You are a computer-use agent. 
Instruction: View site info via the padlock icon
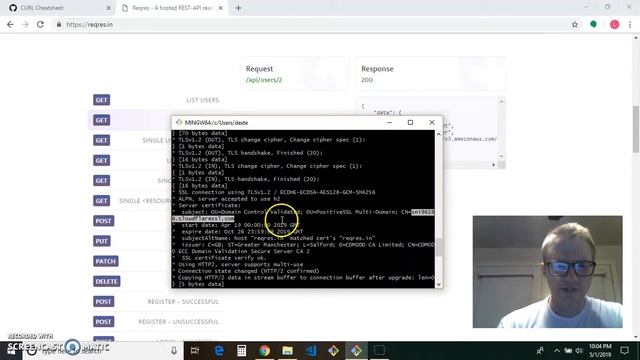(x=59, y=24)
